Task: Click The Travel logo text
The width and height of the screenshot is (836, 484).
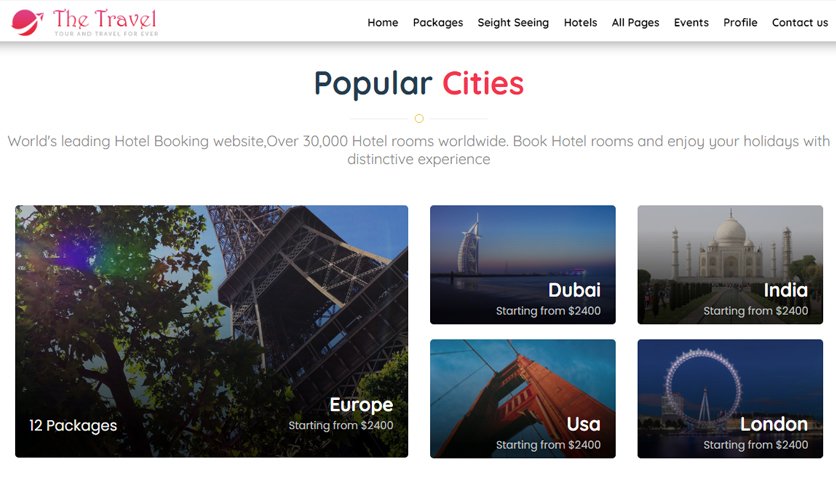Action: coord(105,22)
